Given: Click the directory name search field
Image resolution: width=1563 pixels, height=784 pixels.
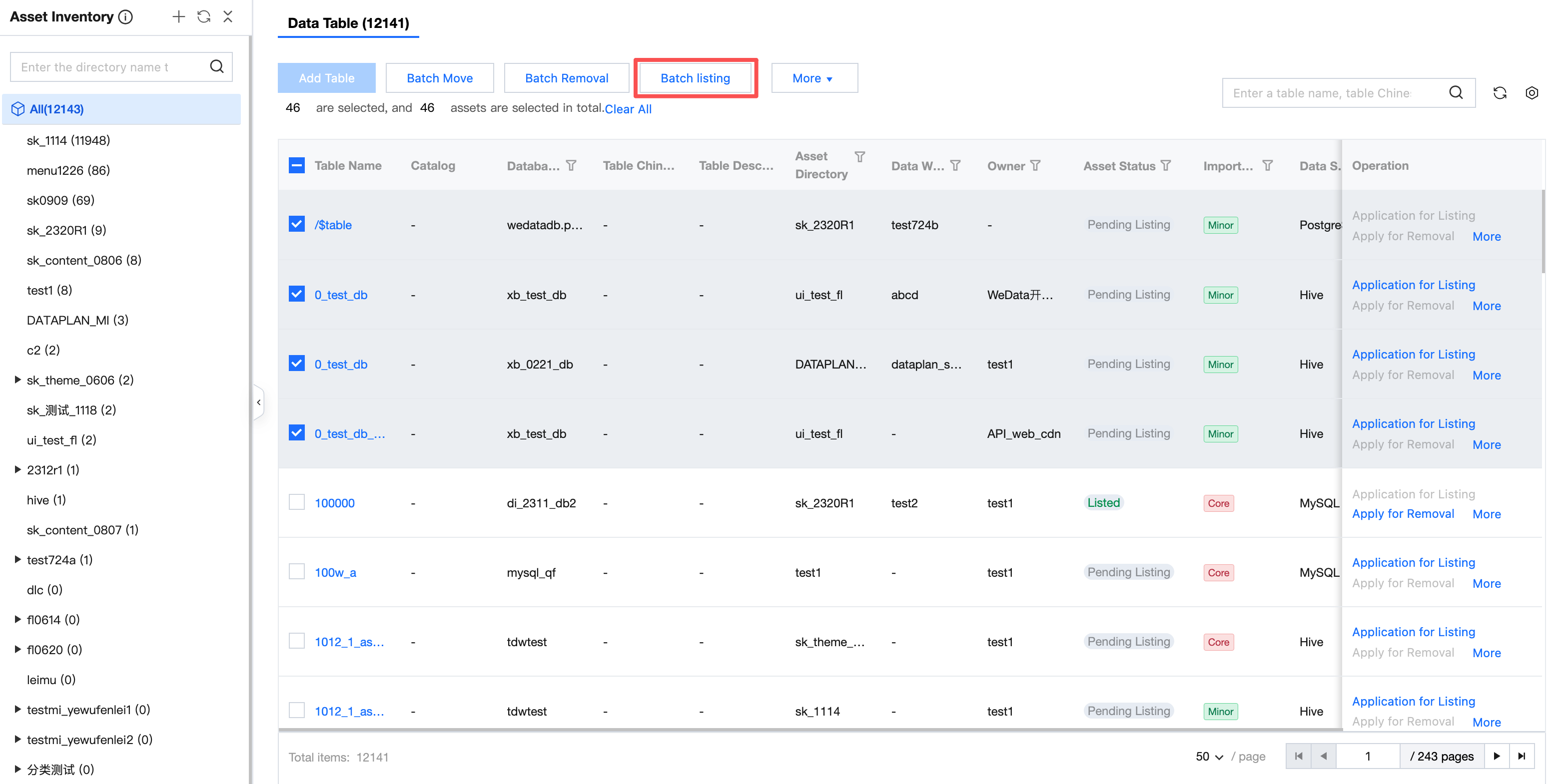Looking at the screenshot, I should click(109, 67).
